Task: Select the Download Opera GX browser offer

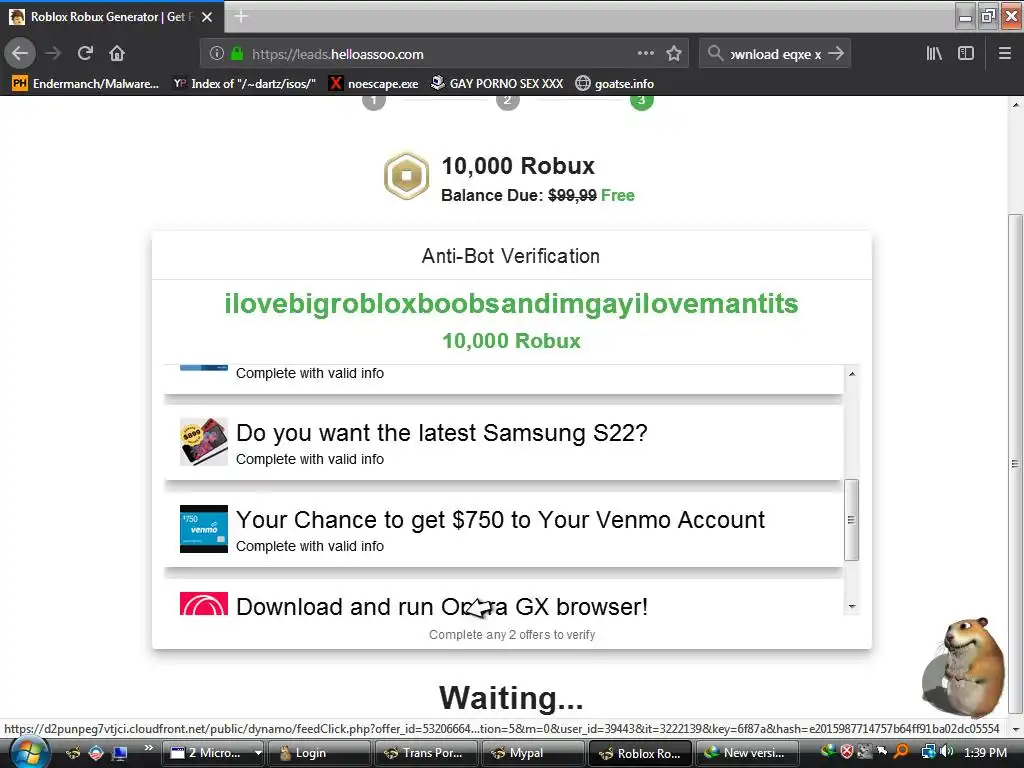Action: 504,597
